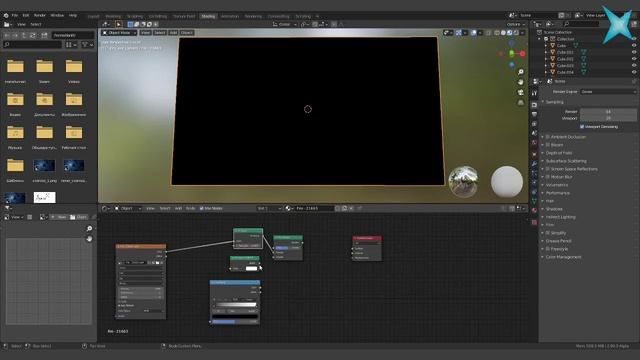The width and height of the screenshot is (640, 360).
Task: Click the create new folder icon
Action: [x=44, y=36]
